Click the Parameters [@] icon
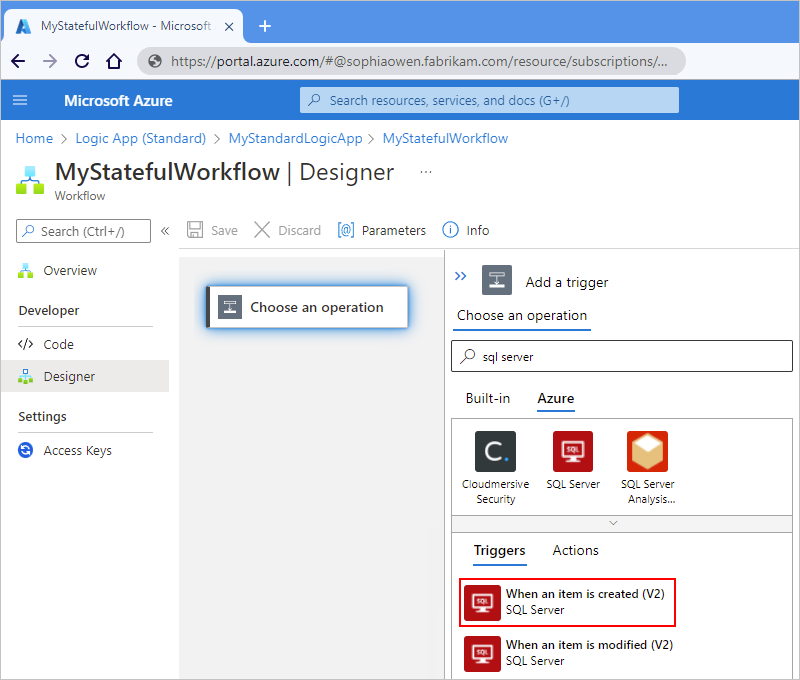 click(x=345, y=230)
